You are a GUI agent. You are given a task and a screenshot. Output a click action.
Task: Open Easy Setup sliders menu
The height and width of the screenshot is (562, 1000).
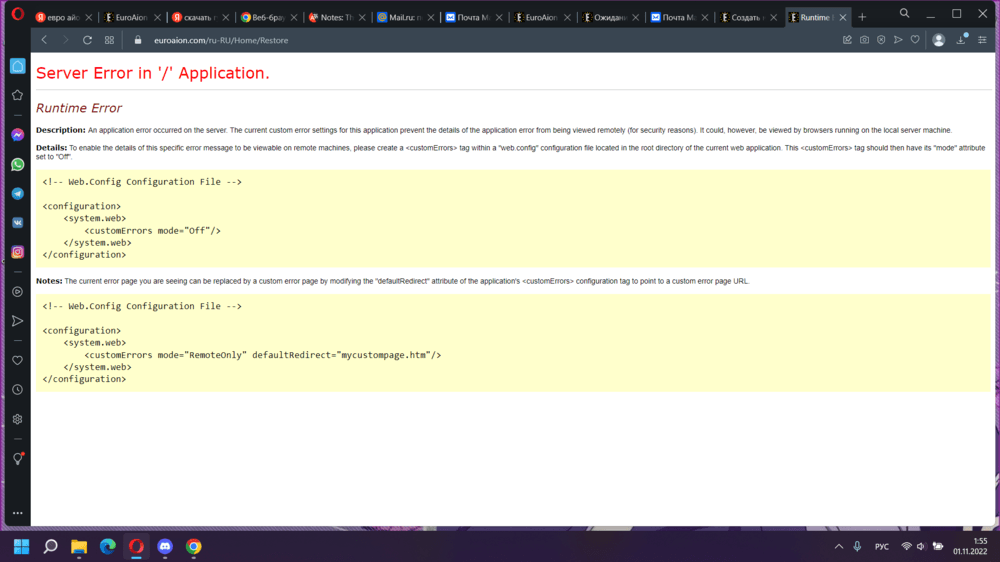982,40
